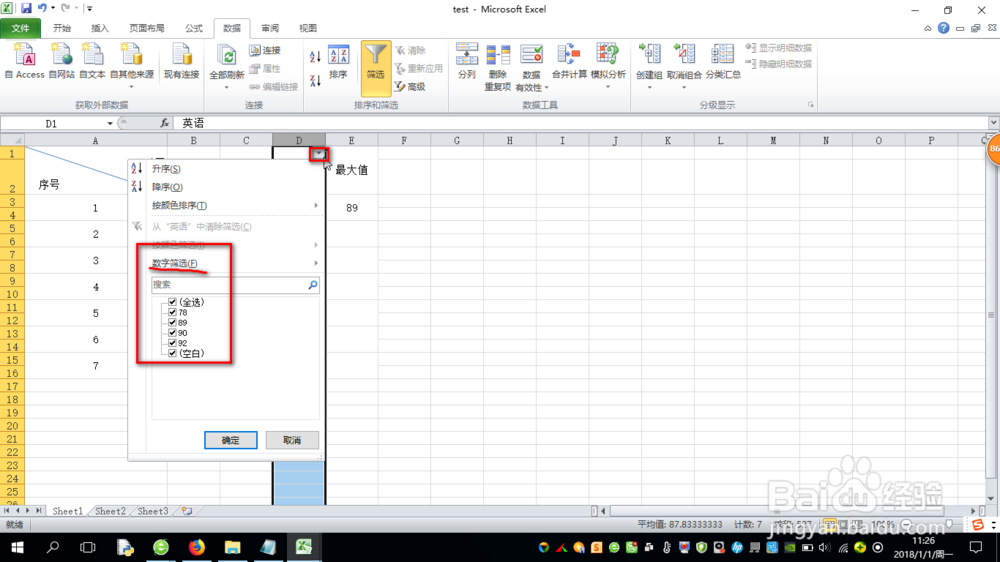Open Windows Start menu
This screenshot has width=1000, height=562.
click(x=17, y=547)
